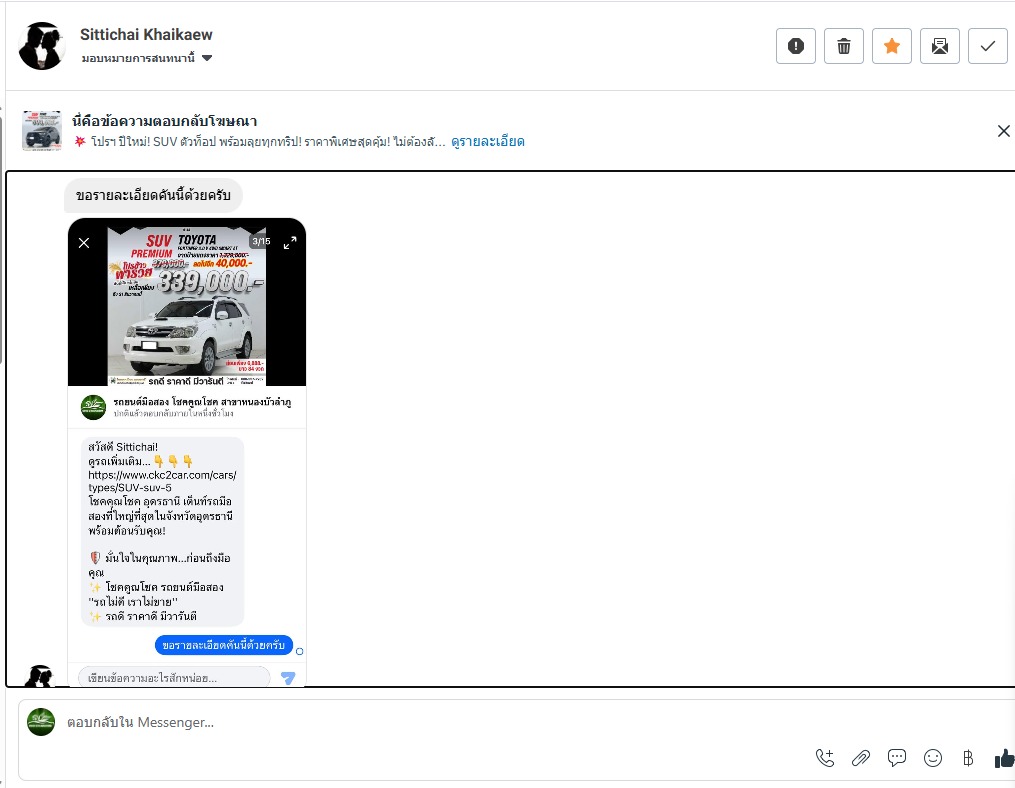
Task: Click the customer message bubble text
Action: click(153, 195)
